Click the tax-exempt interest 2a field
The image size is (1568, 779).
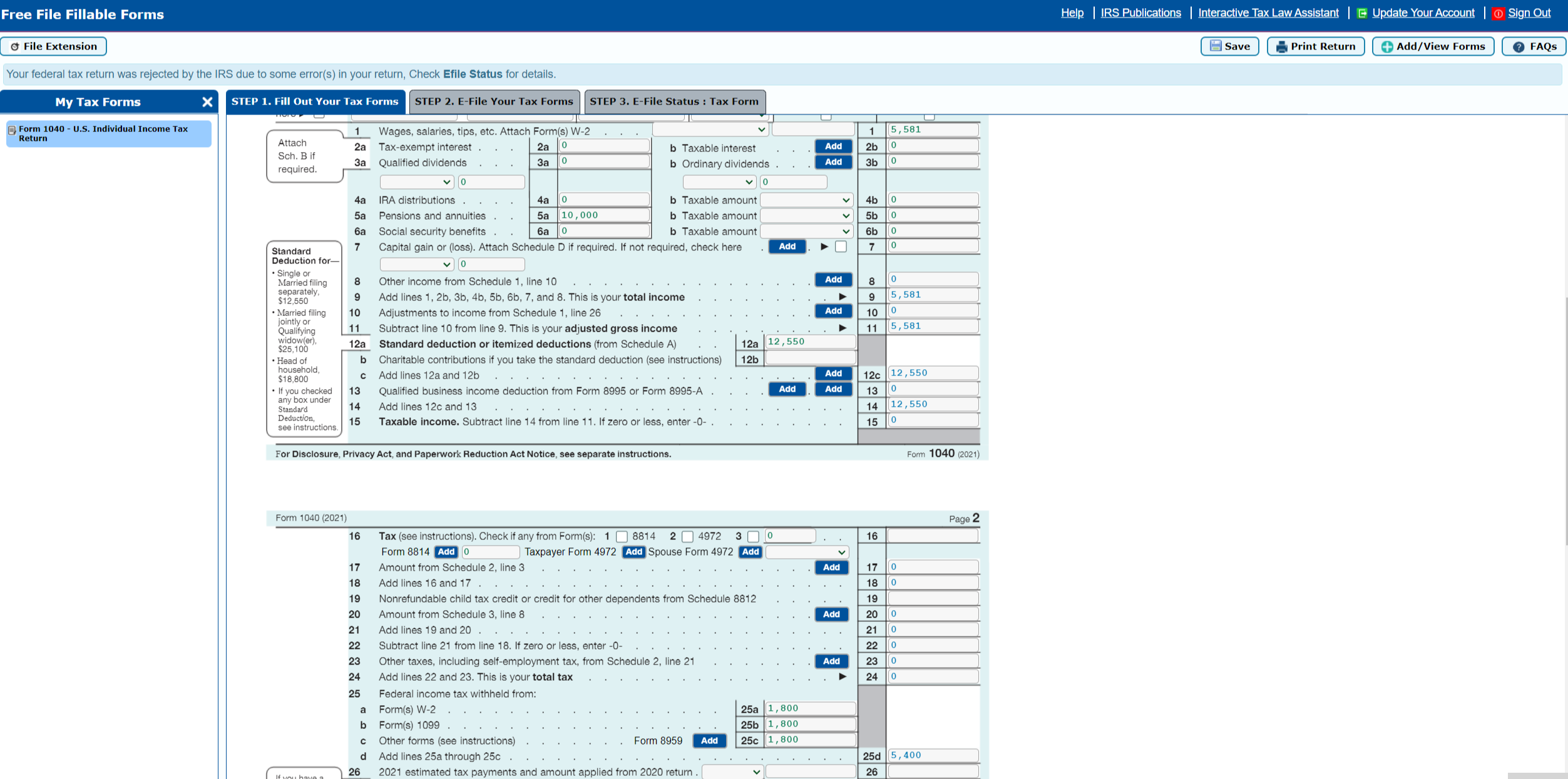click(604, 146)
